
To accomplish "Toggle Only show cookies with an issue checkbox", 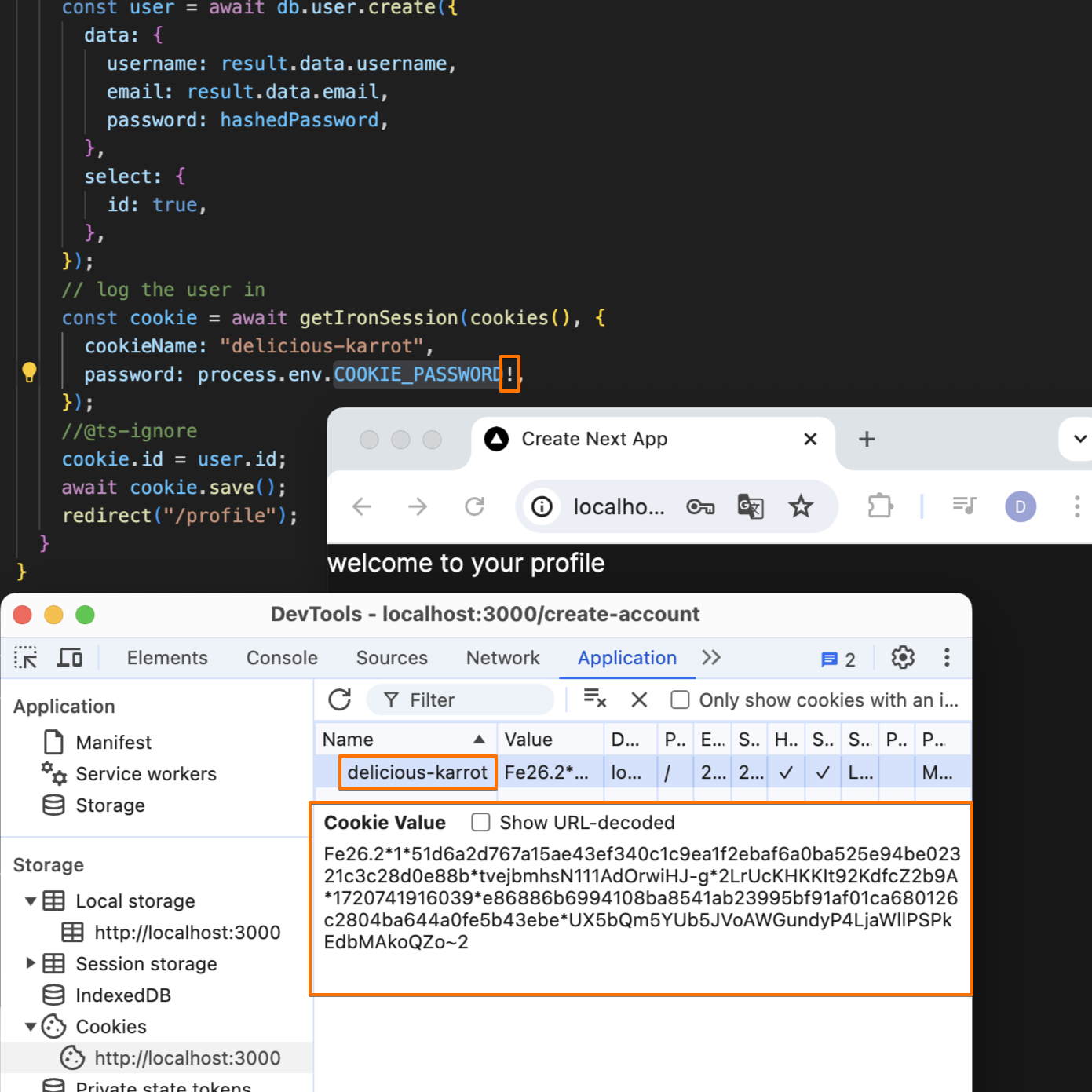I will click(x=680, y=699).
